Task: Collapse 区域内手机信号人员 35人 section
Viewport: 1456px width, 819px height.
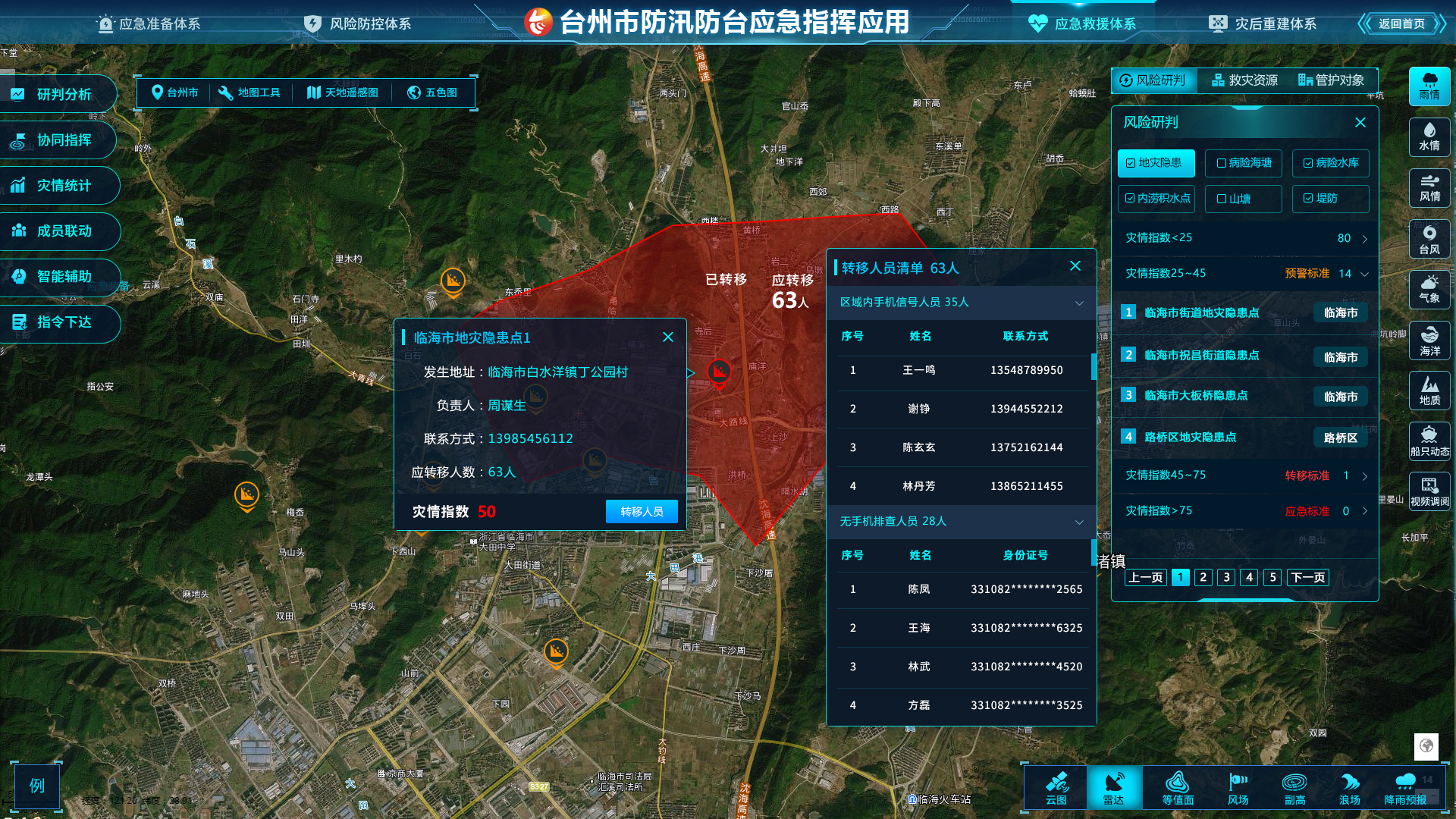Action: pos(1078,303)
